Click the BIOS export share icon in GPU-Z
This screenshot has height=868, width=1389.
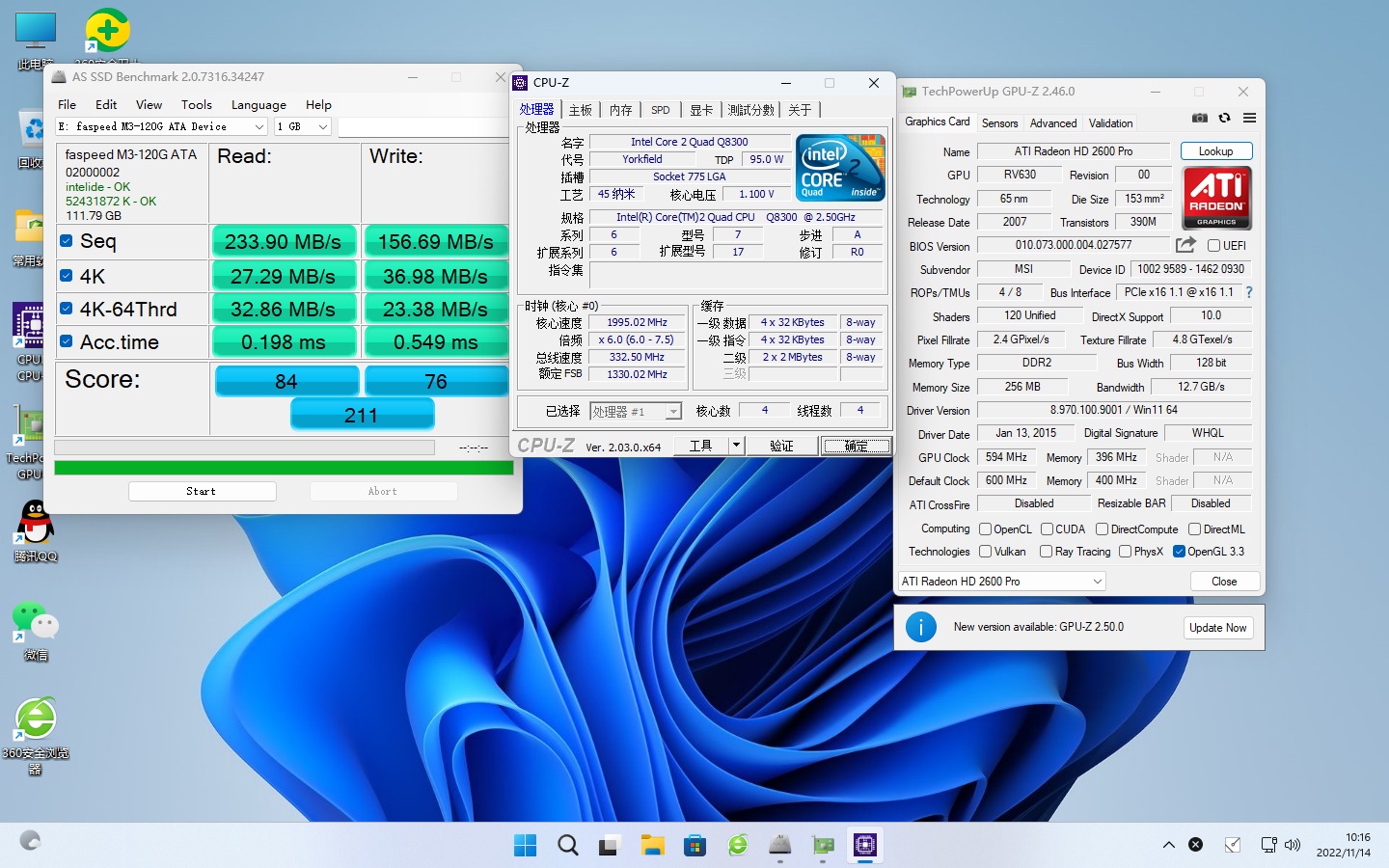[x=1185, y=245]
